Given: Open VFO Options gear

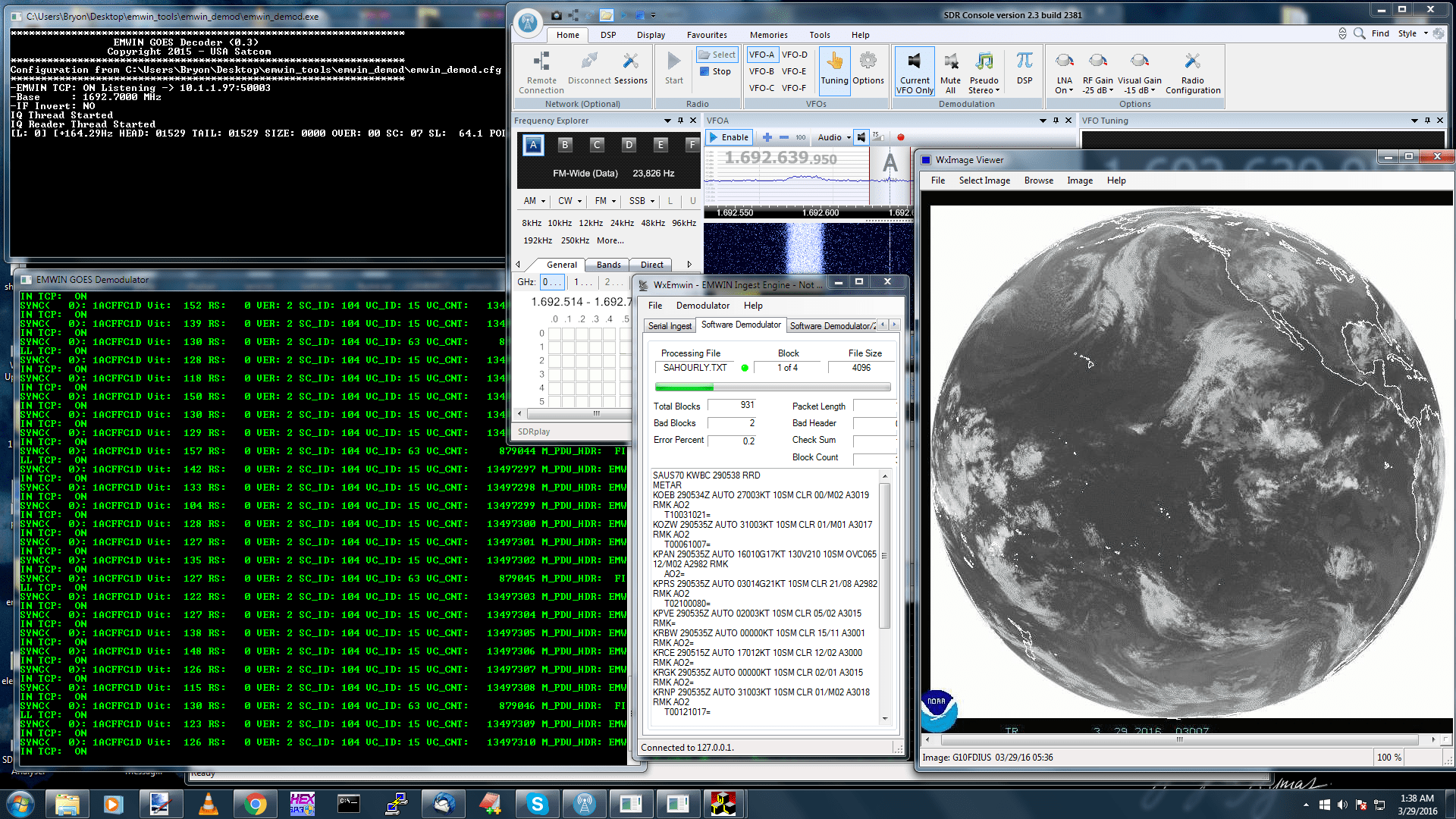Looking at the screenshot, I should click(868, 68).
